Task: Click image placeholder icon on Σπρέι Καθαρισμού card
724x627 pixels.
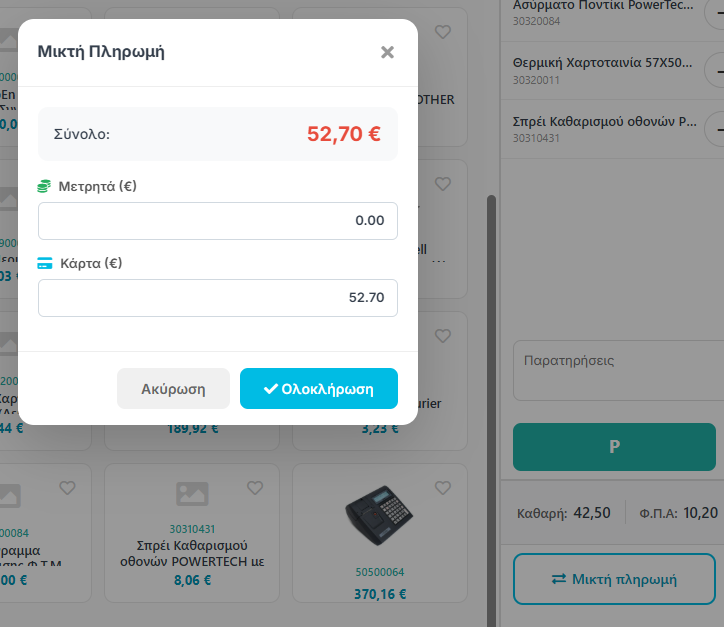Action: coord(191,493)
